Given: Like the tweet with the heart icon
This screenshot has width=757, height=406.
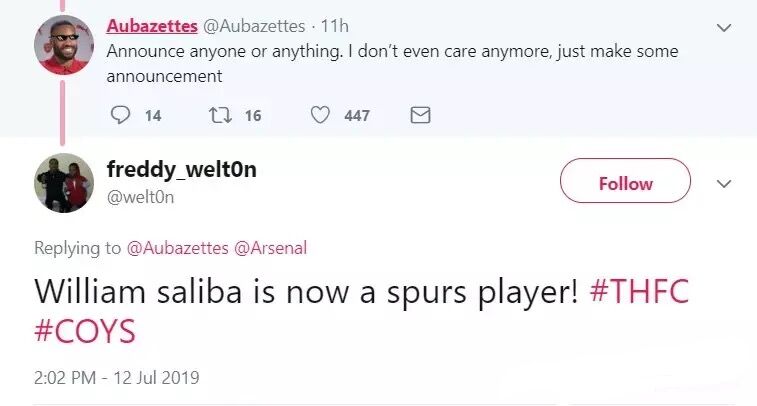Looking at the screenshot, I should 320,115.
